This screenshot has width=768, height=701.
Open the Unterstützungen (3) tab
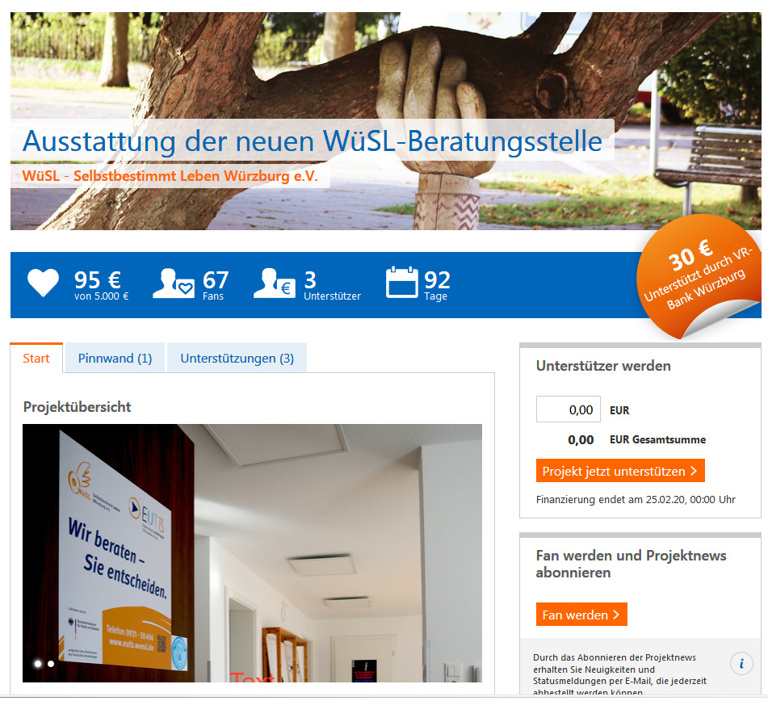tap(237, 358)
